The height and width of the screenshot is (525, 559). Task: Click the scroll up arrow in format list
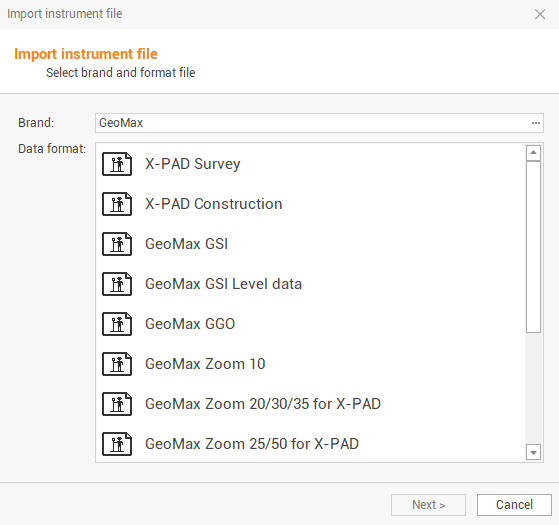pos(533,153)
